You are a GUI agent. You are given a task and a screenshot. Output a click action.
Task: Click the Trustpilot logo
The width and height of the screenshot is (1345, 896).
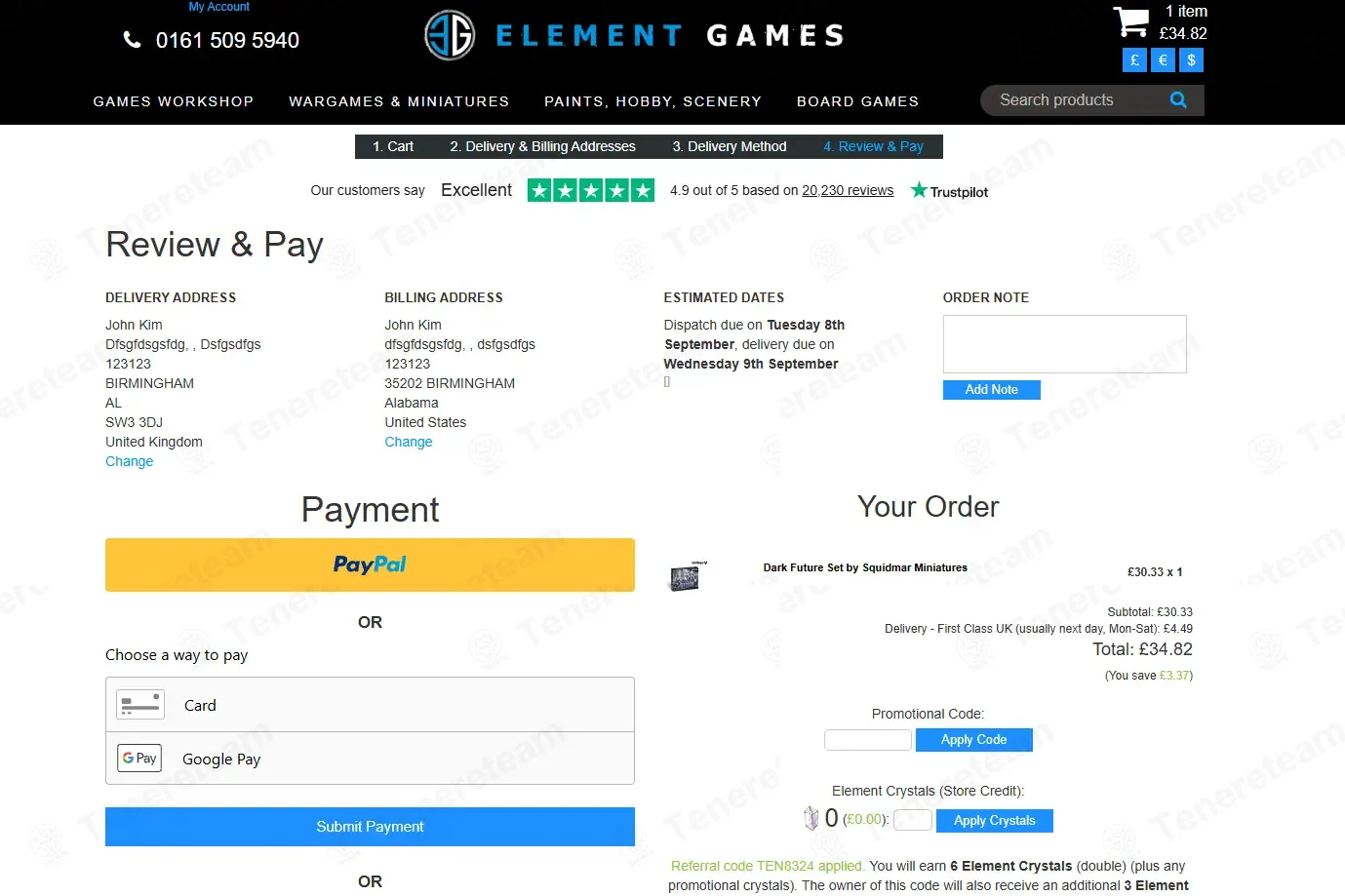949,191
